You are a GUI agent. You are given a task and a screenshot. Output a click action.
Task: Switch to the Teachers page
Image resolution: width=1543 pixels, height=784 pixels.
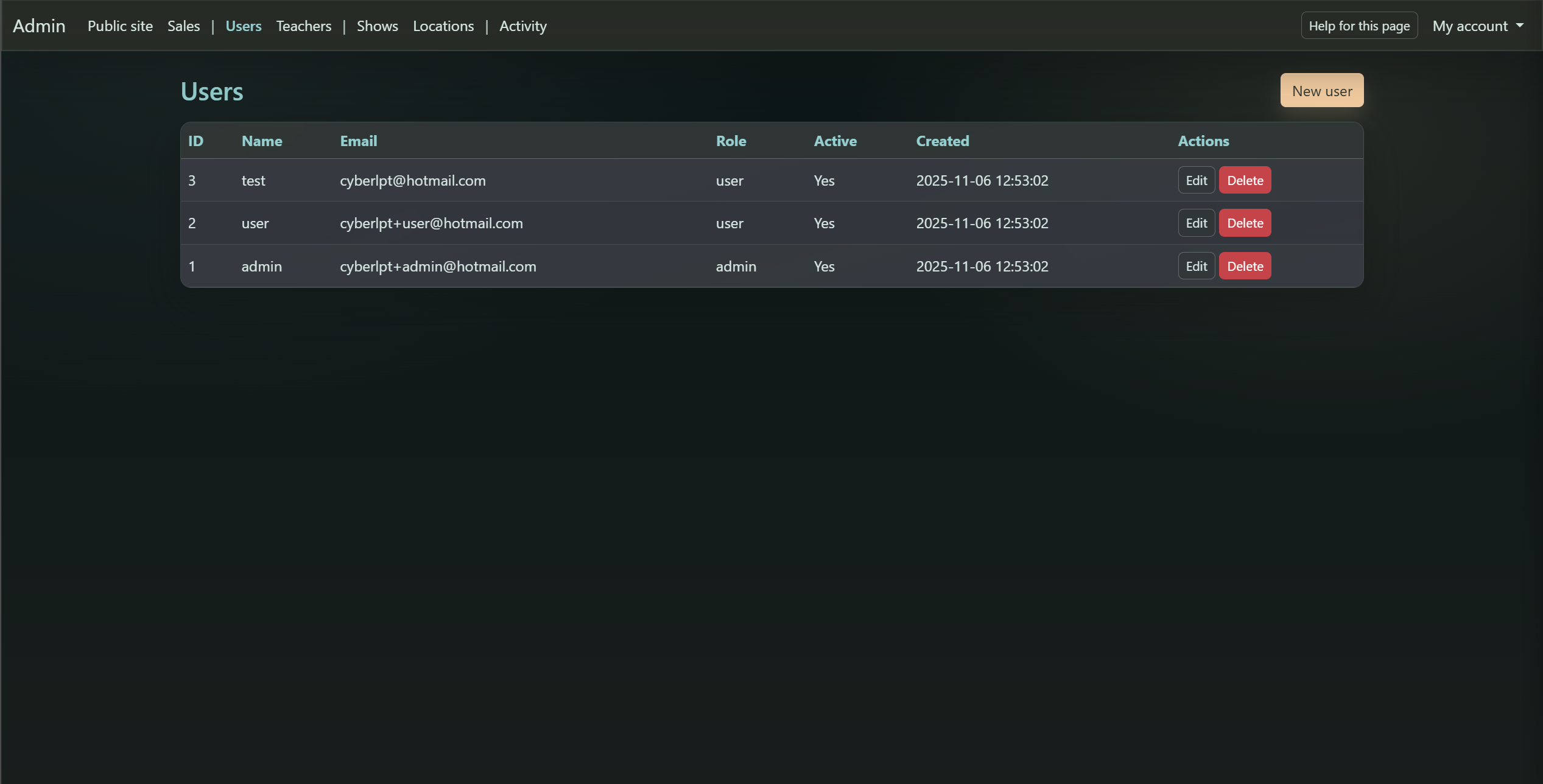click(303, 26)
